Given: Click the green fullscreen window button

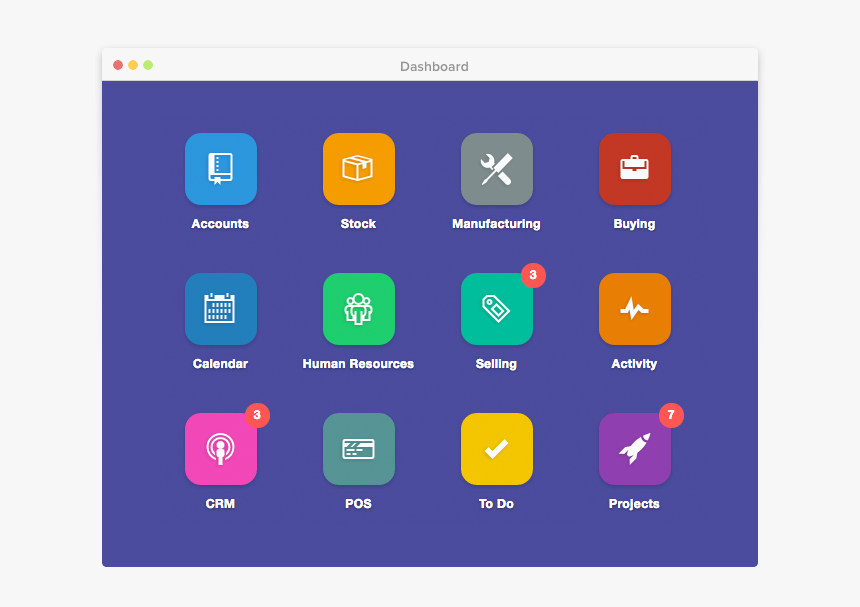Looking at the screenshot, I should pyautogui.click(x=148, y=64).
